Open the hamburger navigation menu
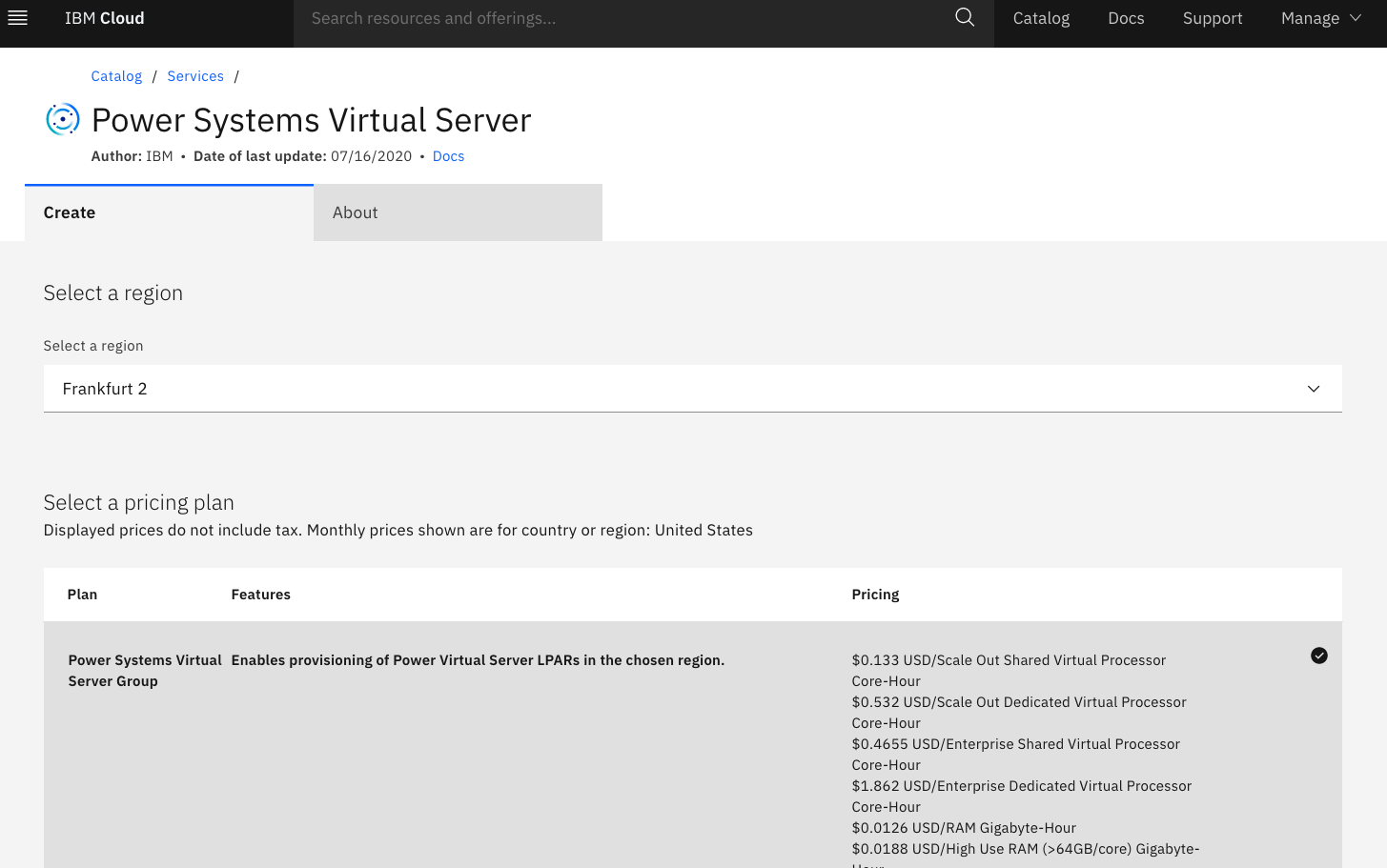The image size is (1387, 868). [x=17, y=18]
